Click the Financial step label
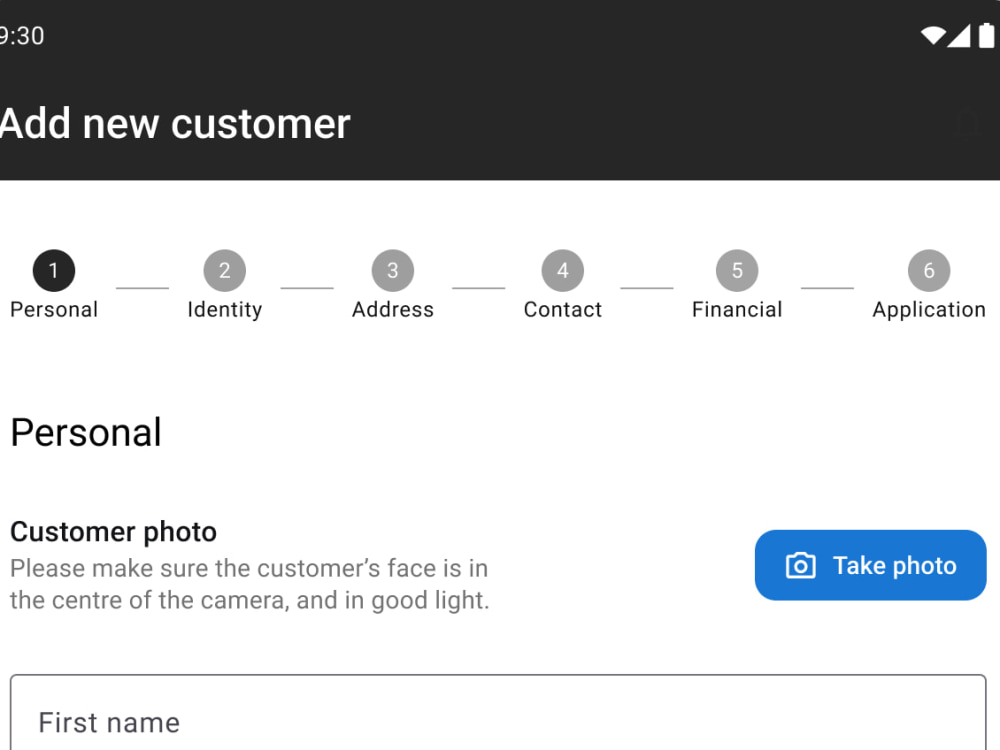Screen dimensions: 1000x750 pyautogui.click(x=737, y=309)
